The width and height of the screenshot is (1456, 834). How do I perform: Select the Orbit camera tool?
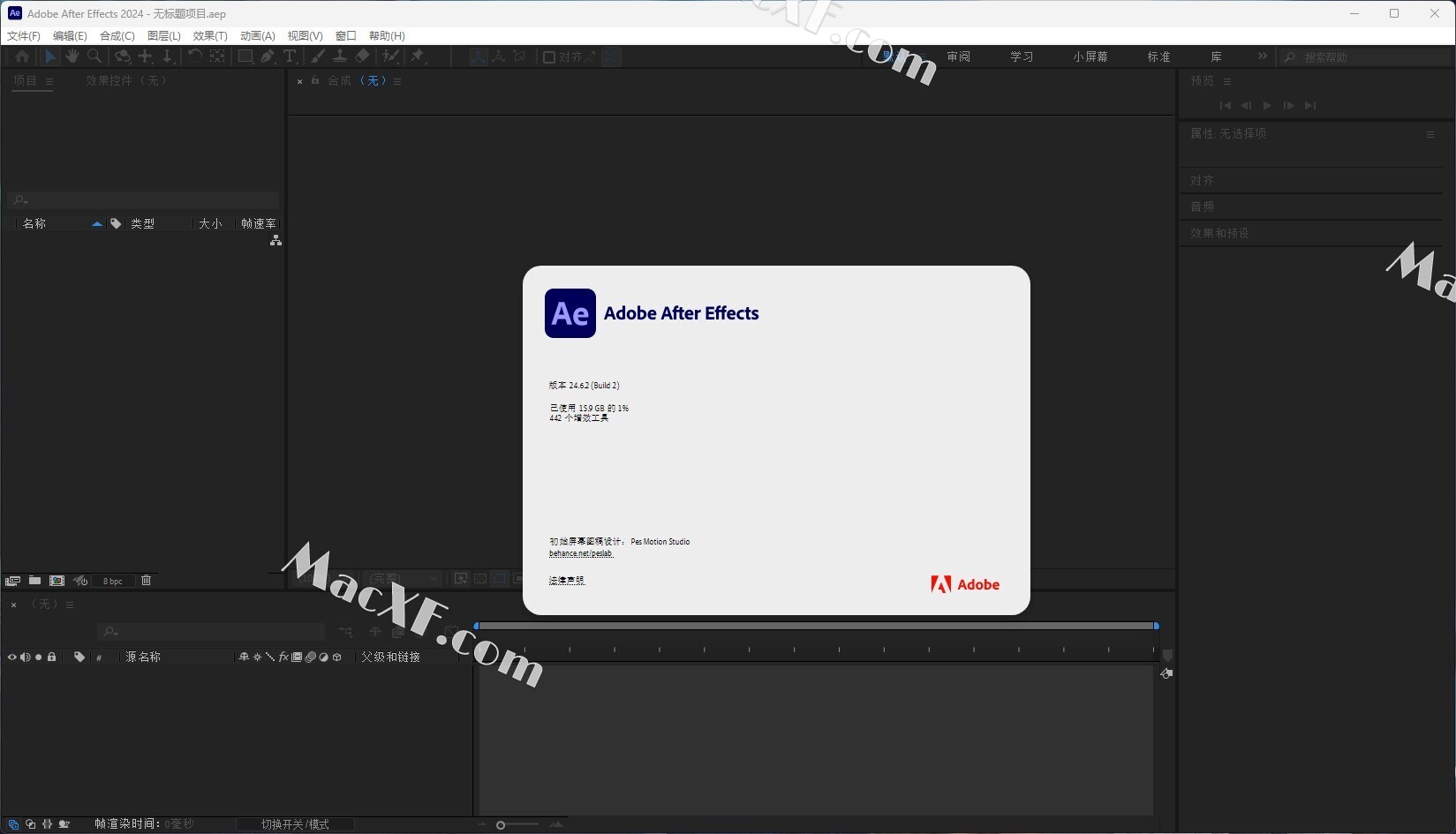(123, 56)
